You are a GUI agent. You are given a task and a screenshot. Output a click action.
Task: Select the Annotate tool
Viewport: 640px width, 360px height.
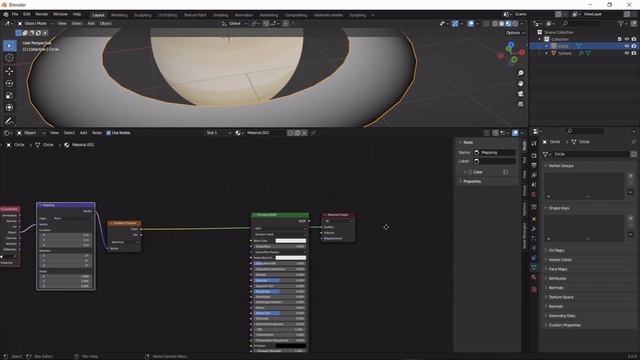[x=9, y=121]
